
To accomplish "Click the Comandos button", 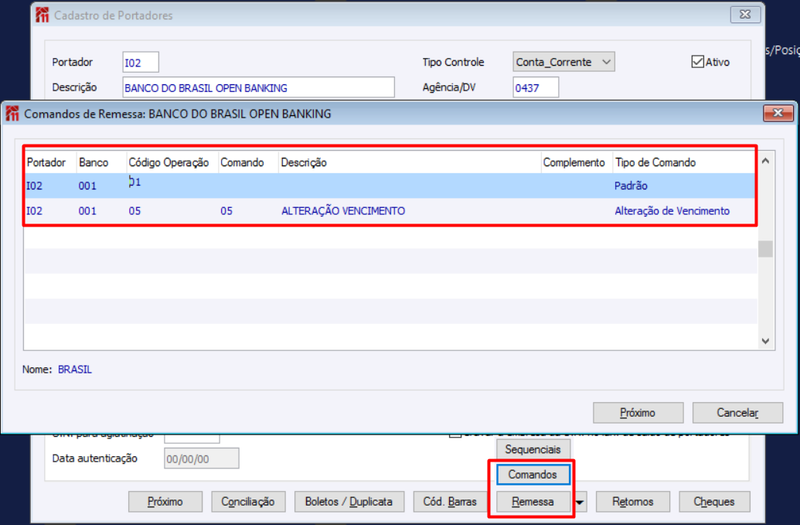I will point(533,474).
